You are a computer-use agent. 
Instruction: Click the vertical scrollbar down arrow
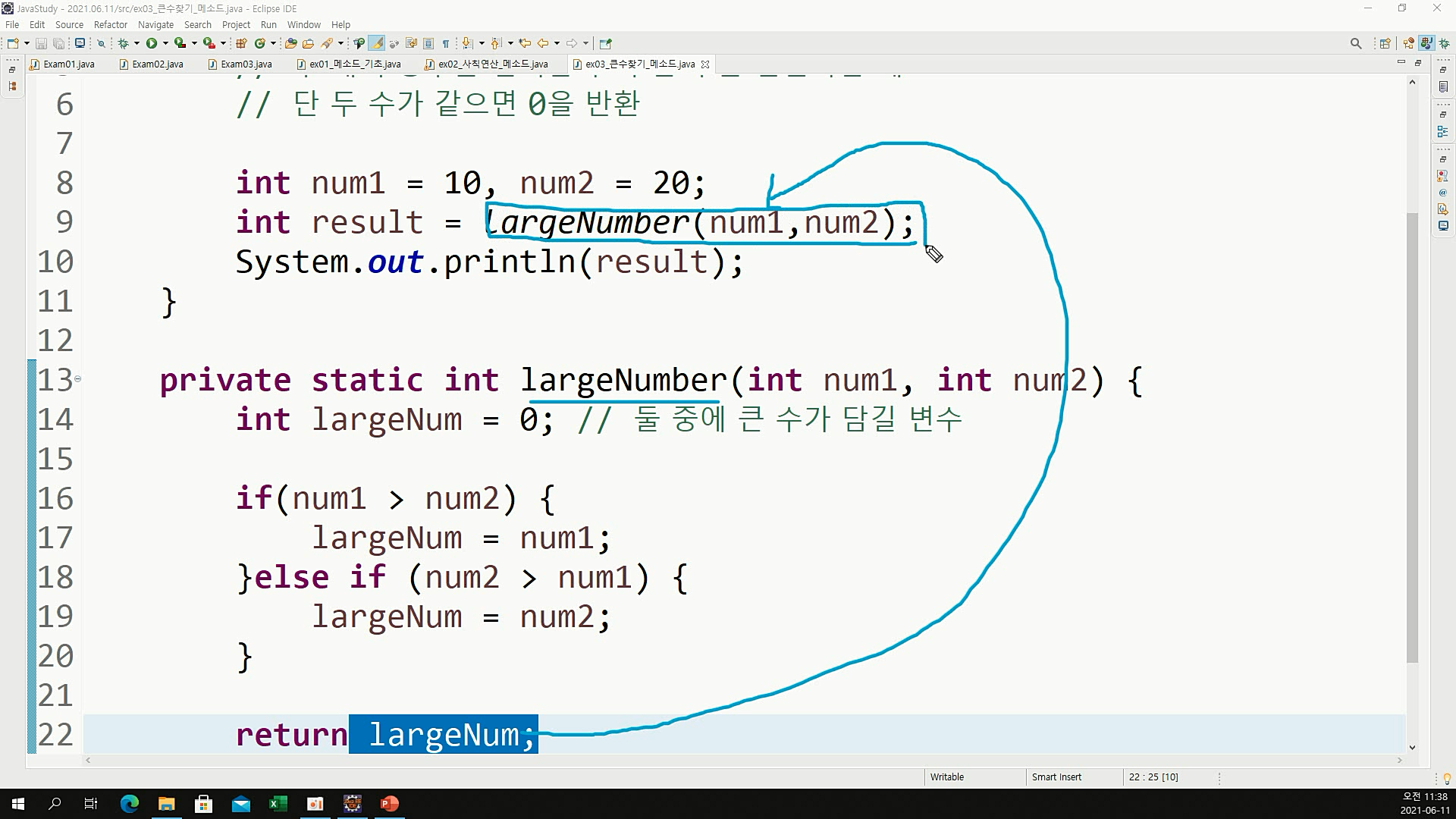(1412, 747)
